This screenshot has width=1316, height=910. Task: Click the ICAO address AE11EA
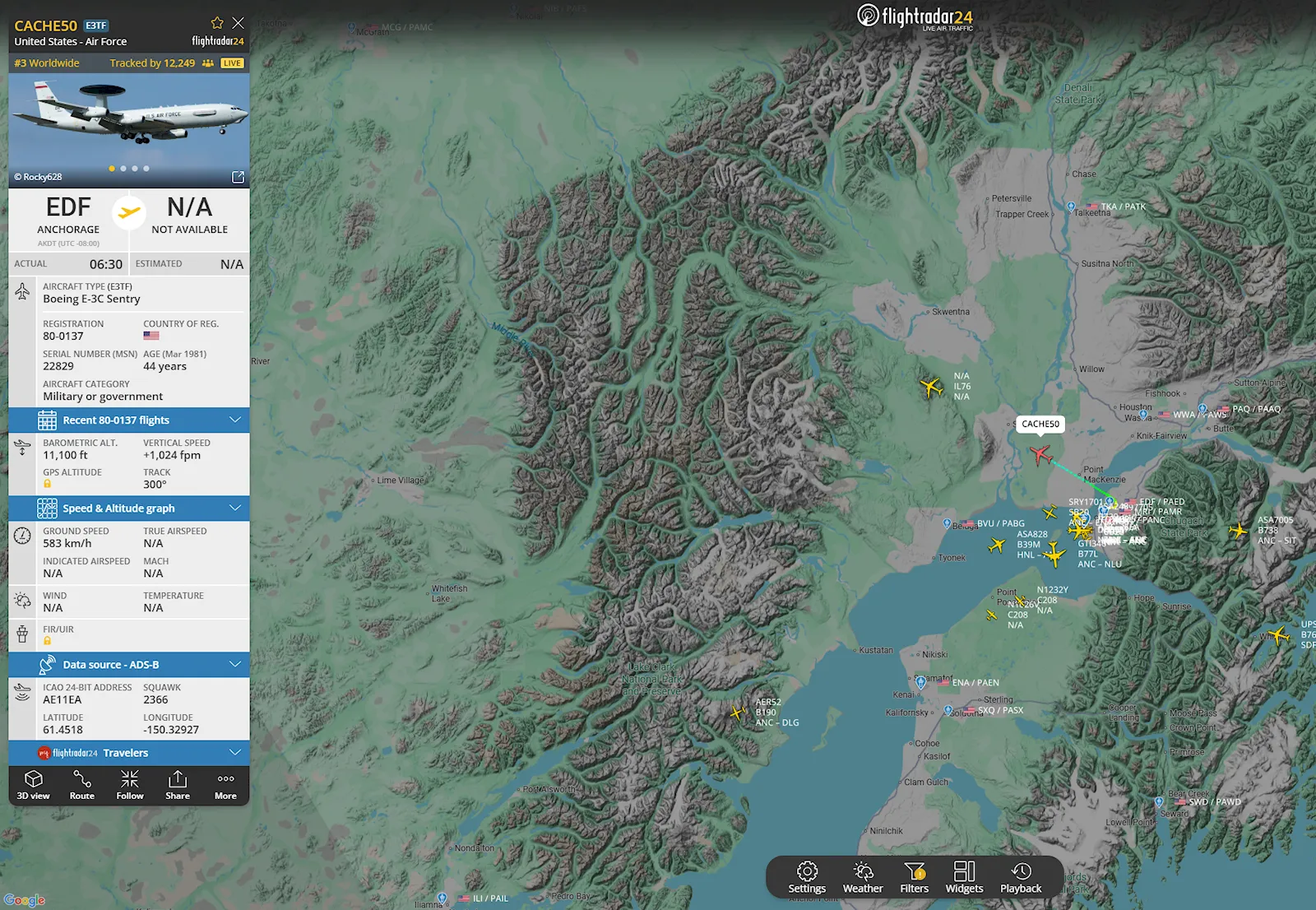[x=63, y=699]
